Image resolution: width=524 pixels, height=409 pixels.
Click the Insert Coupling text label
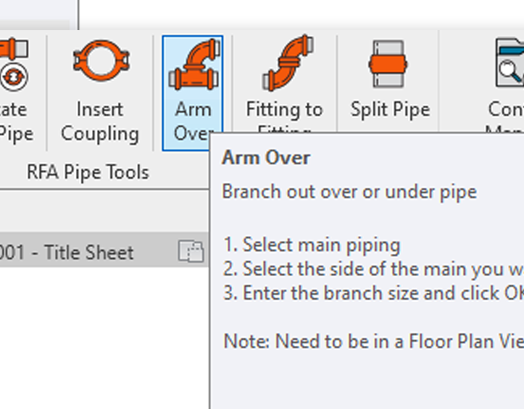pyautogui.click(x=100, y=122)
